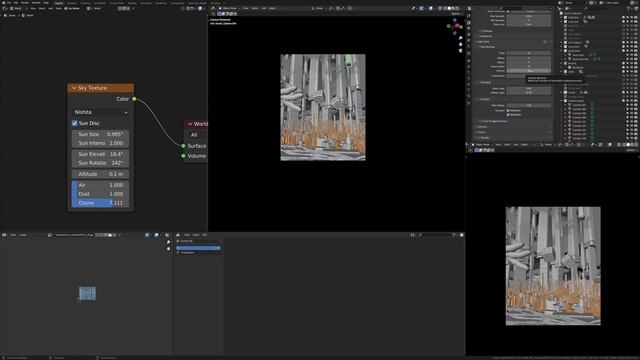Open node editor's editor type selector
This screenshot has width=640, height=360.
[x=6, y=9]
